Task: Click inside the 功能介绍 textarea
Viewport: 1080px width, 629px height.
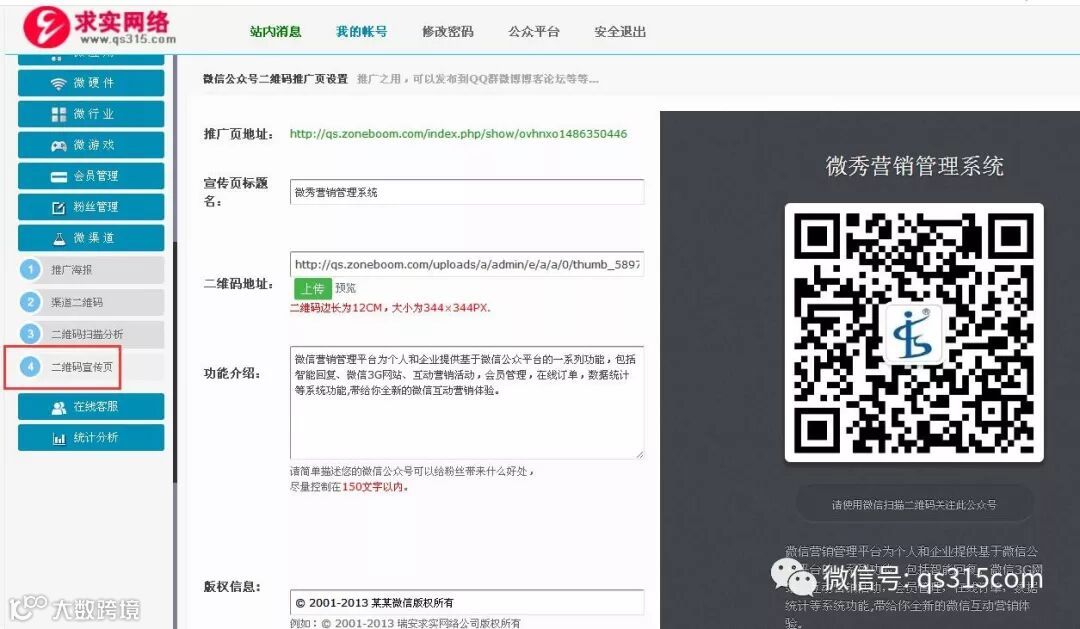Action: coord(467,402)
